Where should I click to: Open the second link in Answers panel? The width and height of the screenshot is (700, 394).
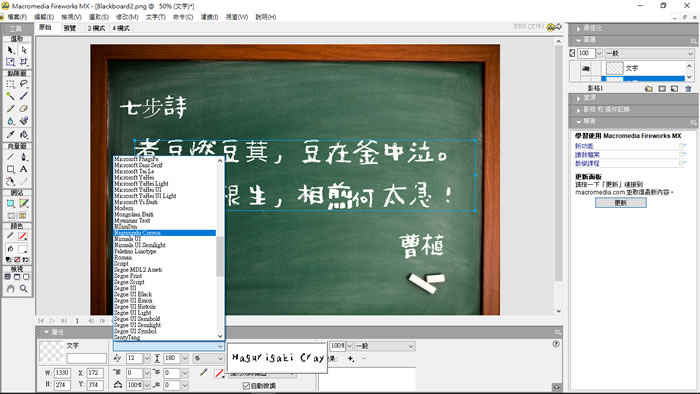587,155
